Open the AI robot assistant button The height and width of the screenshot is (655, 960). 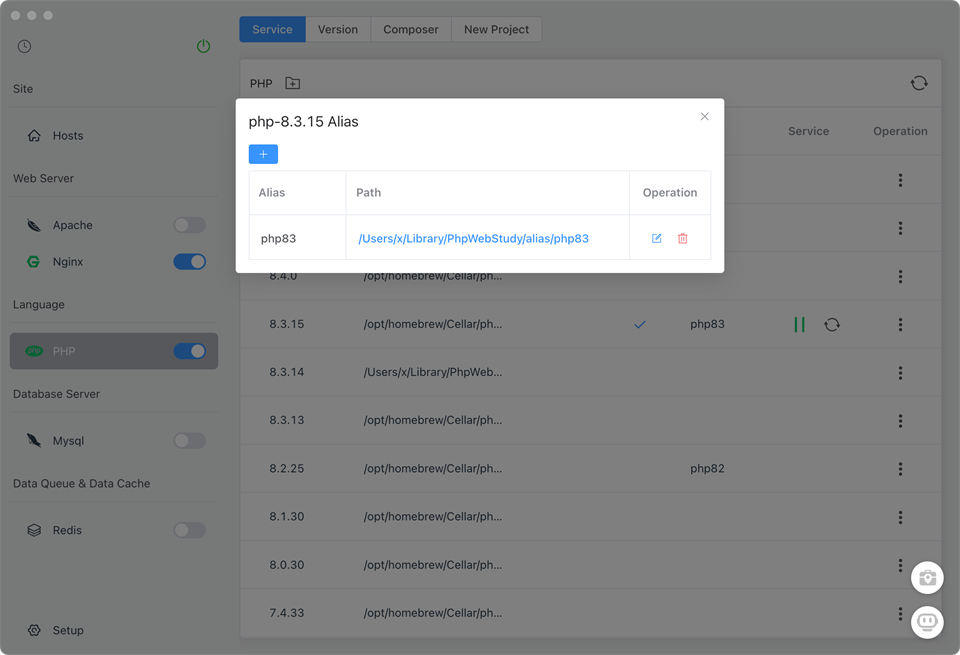[x=927, y=622]
